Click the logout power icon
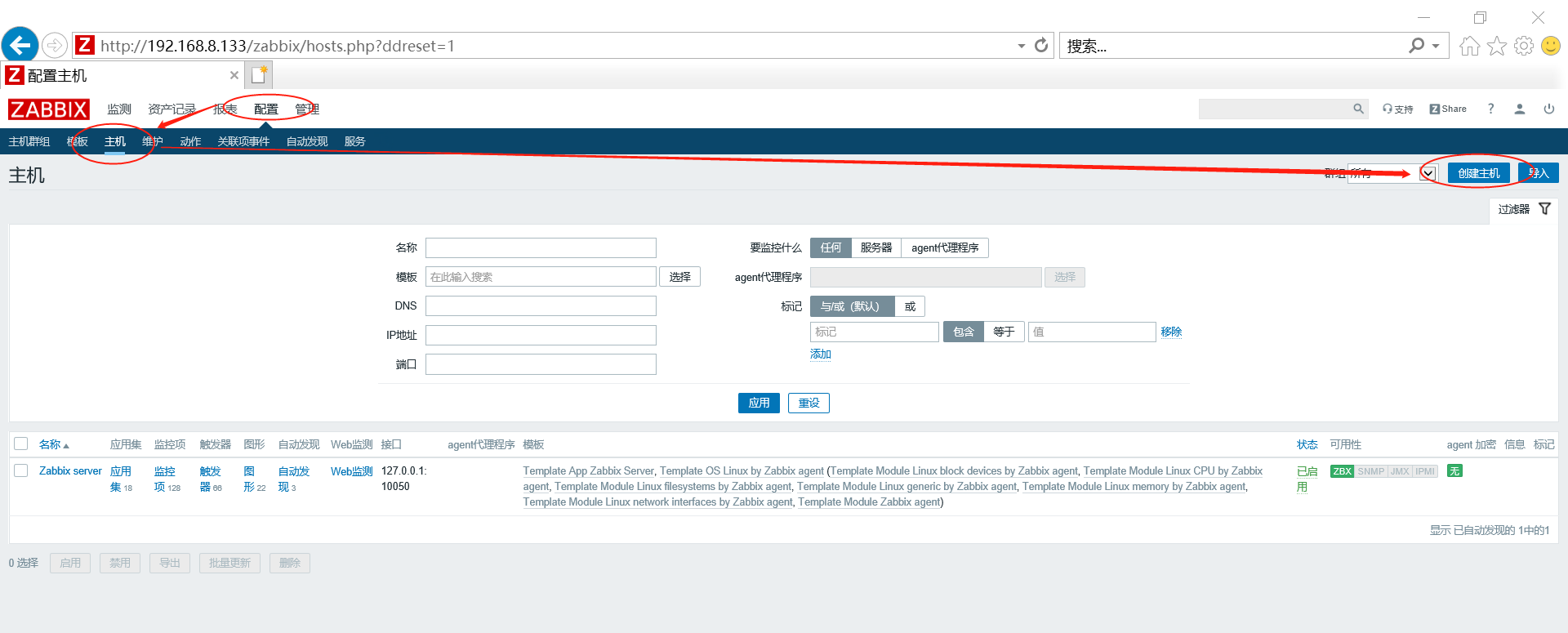Viewport: 1568px width, 633px height. pos(1548,109)
